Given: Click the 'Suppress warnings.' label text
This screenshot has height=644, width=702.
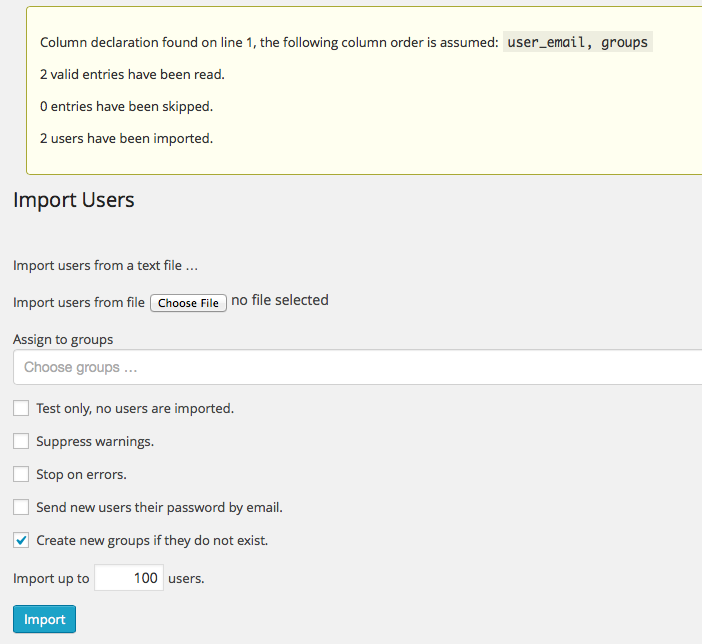Looking at the screenshot, I should [x=95, y=442].
